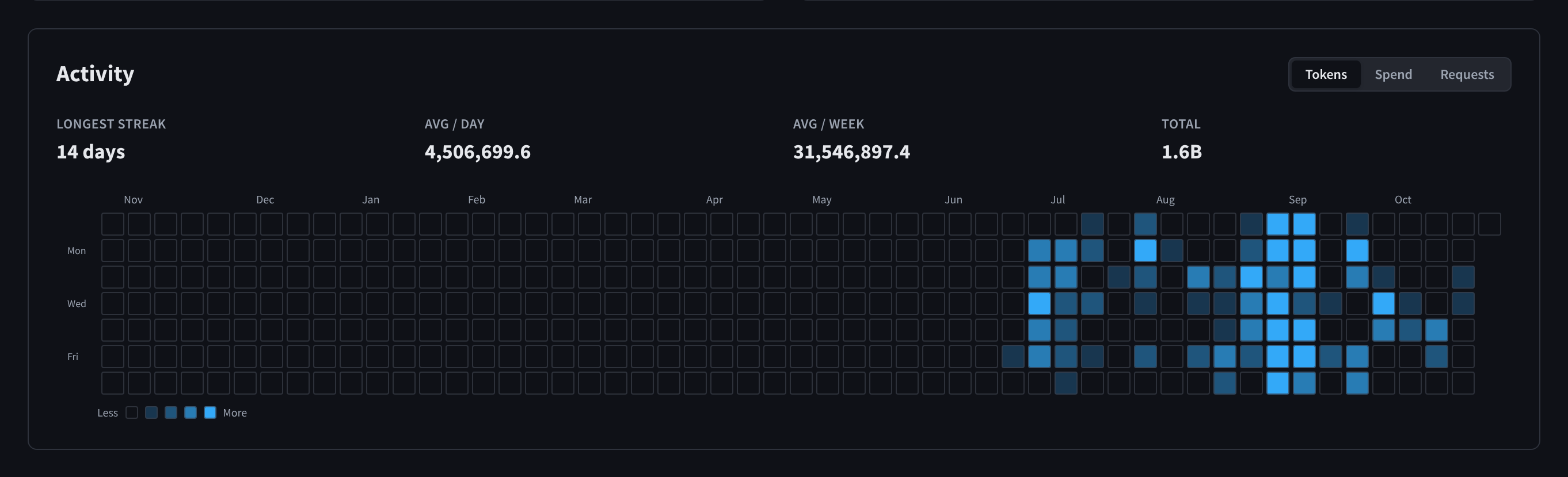Screen dimensions: 1568x477
Task: Click the empty legend swatch beside Less
Action: point(131,412)
